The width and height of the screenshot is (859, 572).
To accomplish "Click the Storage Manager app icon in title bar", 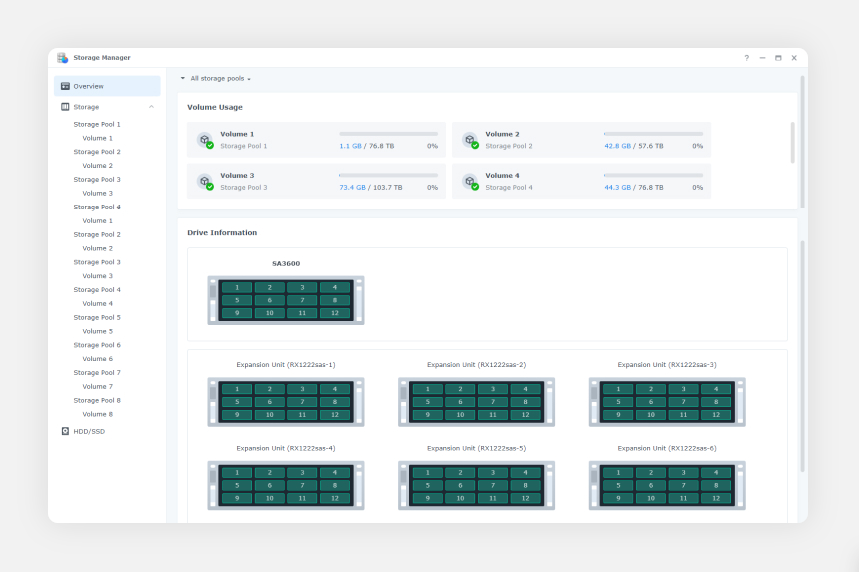I will pyautogui.click(x=62, y=58).
